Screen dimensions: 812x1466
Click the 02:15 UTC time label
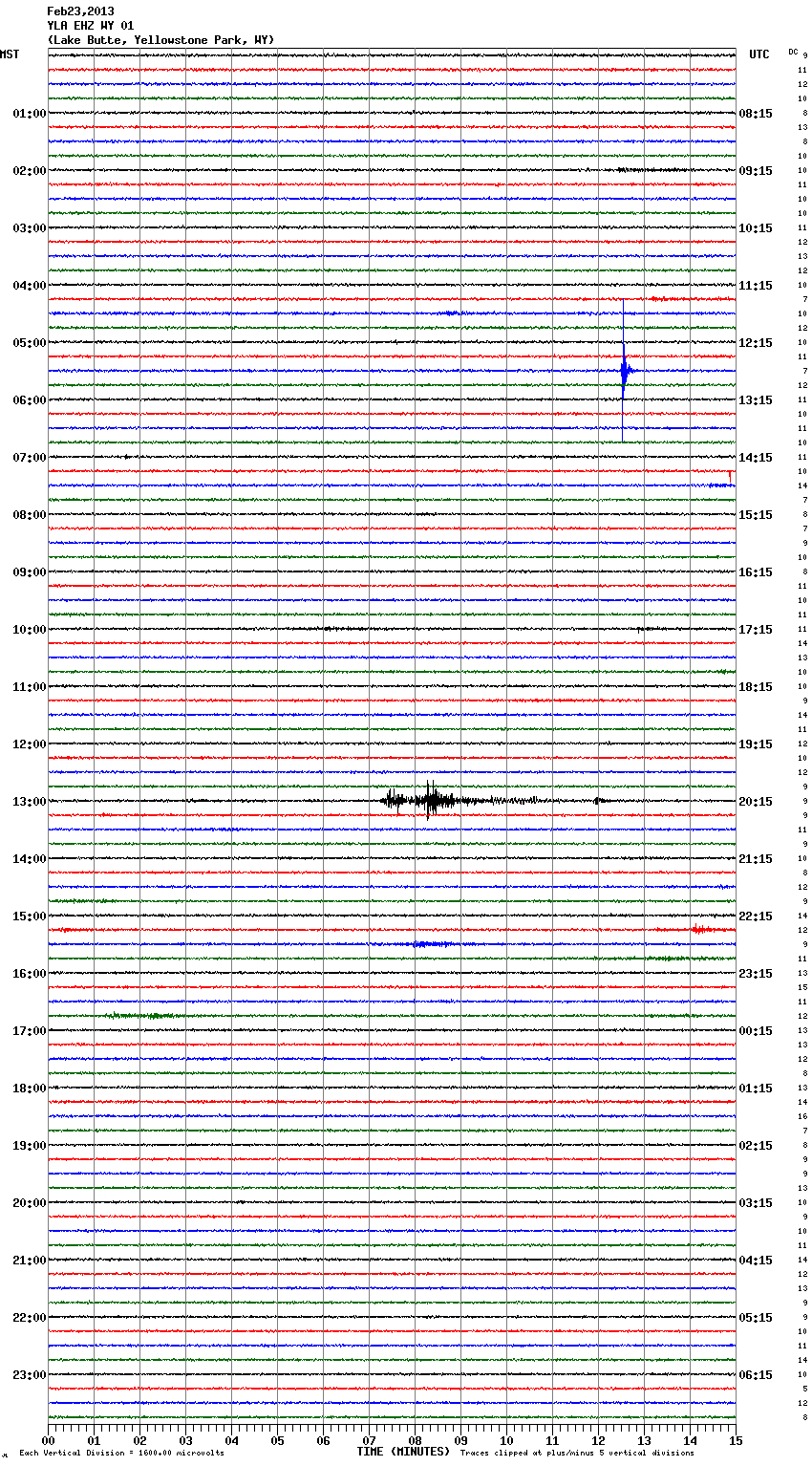click(756, 1146)
